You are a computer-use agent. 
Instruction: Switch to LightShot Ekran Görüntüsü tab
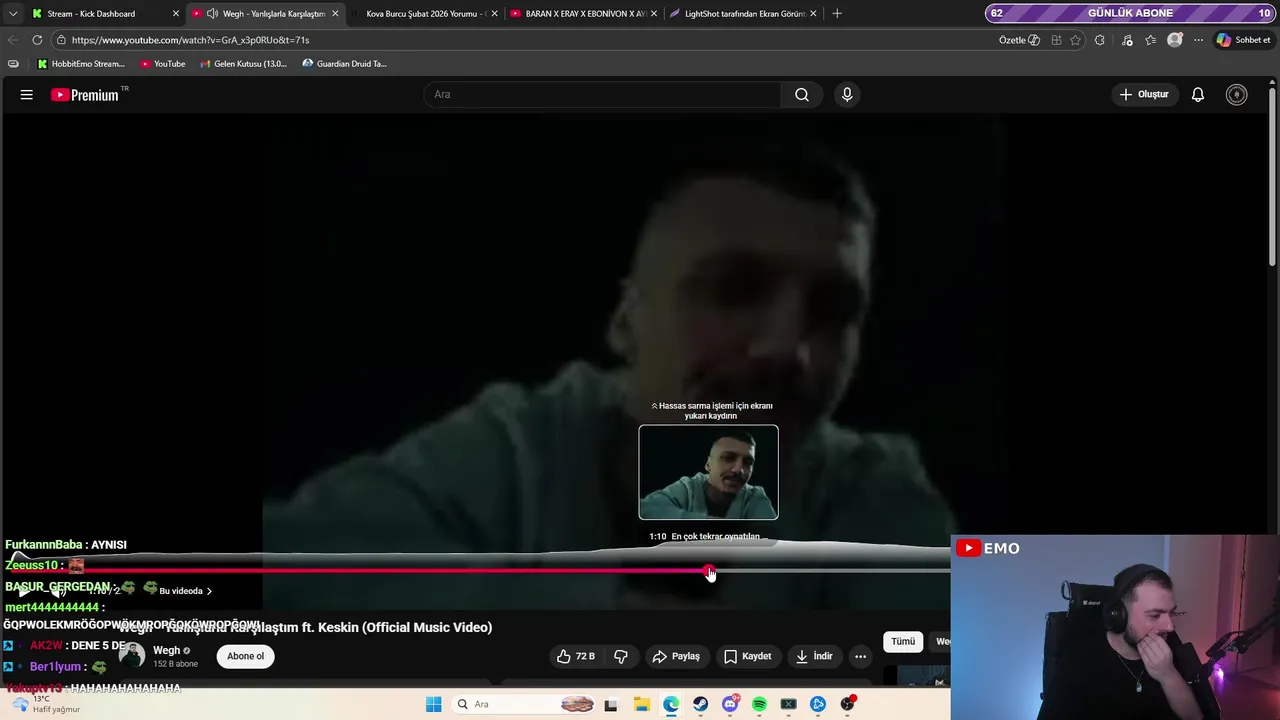tap(744, 14)
